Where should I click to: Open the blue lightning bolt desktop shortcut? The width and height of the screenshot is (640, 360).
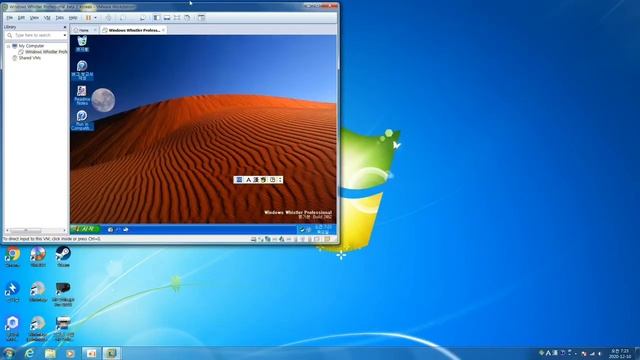click(12, 291)
